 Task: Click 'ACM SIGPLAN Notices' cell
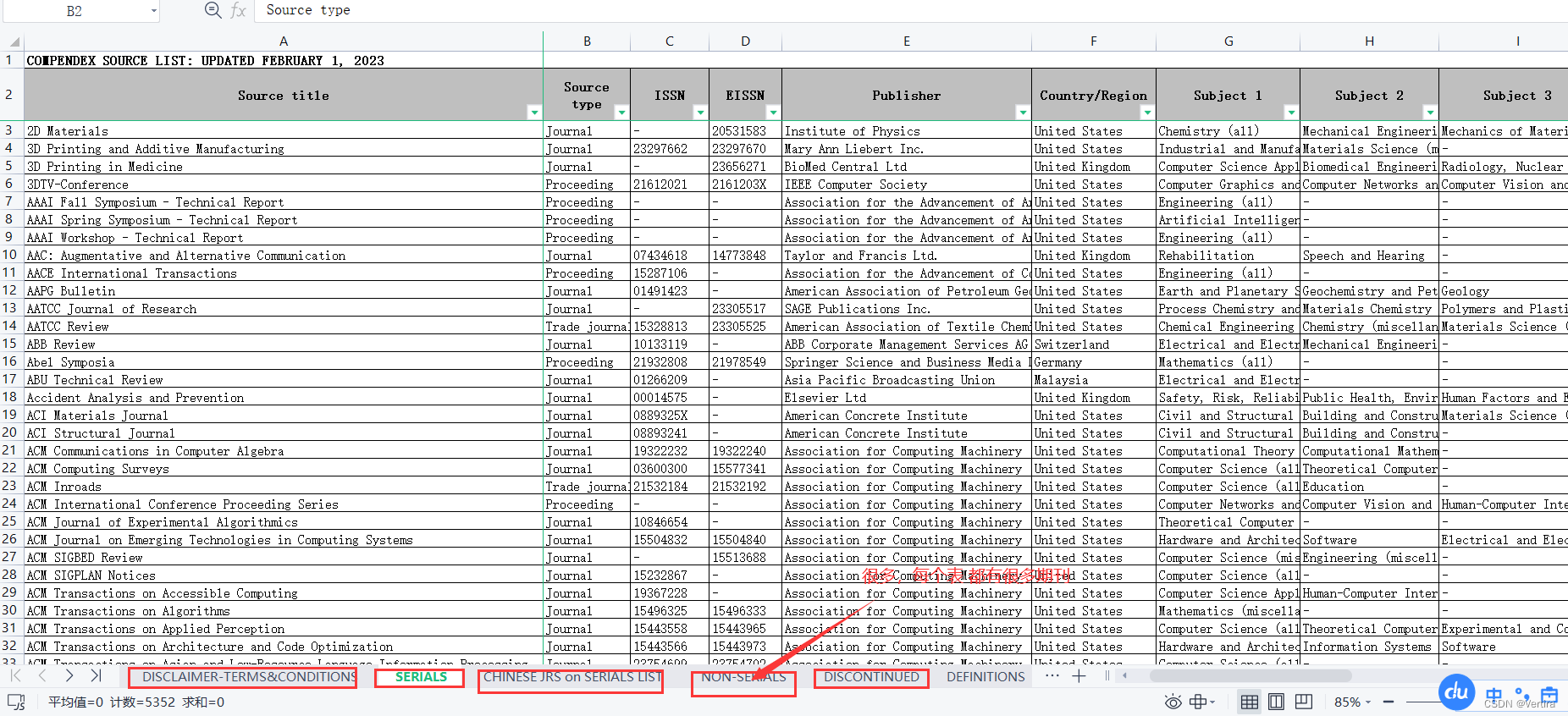pyautogui.click(x=284, y=575)
